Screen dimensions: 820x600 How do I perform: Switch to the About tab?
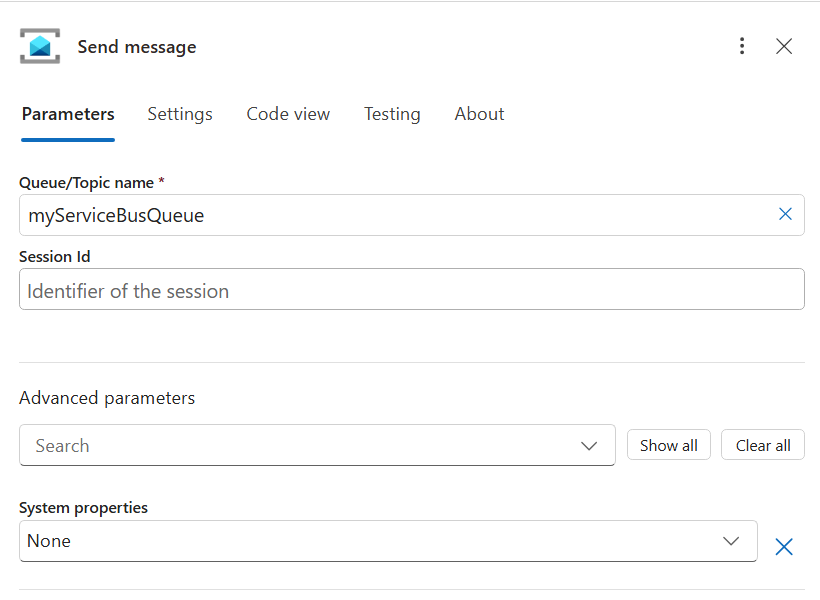click(x=479, y=114)
